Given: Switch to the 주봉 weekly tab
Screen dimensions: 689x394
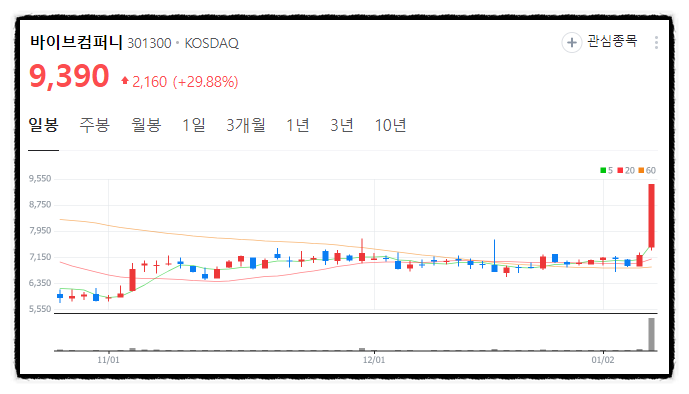Looking at the screenshot, I should click(x=94, y=125).
